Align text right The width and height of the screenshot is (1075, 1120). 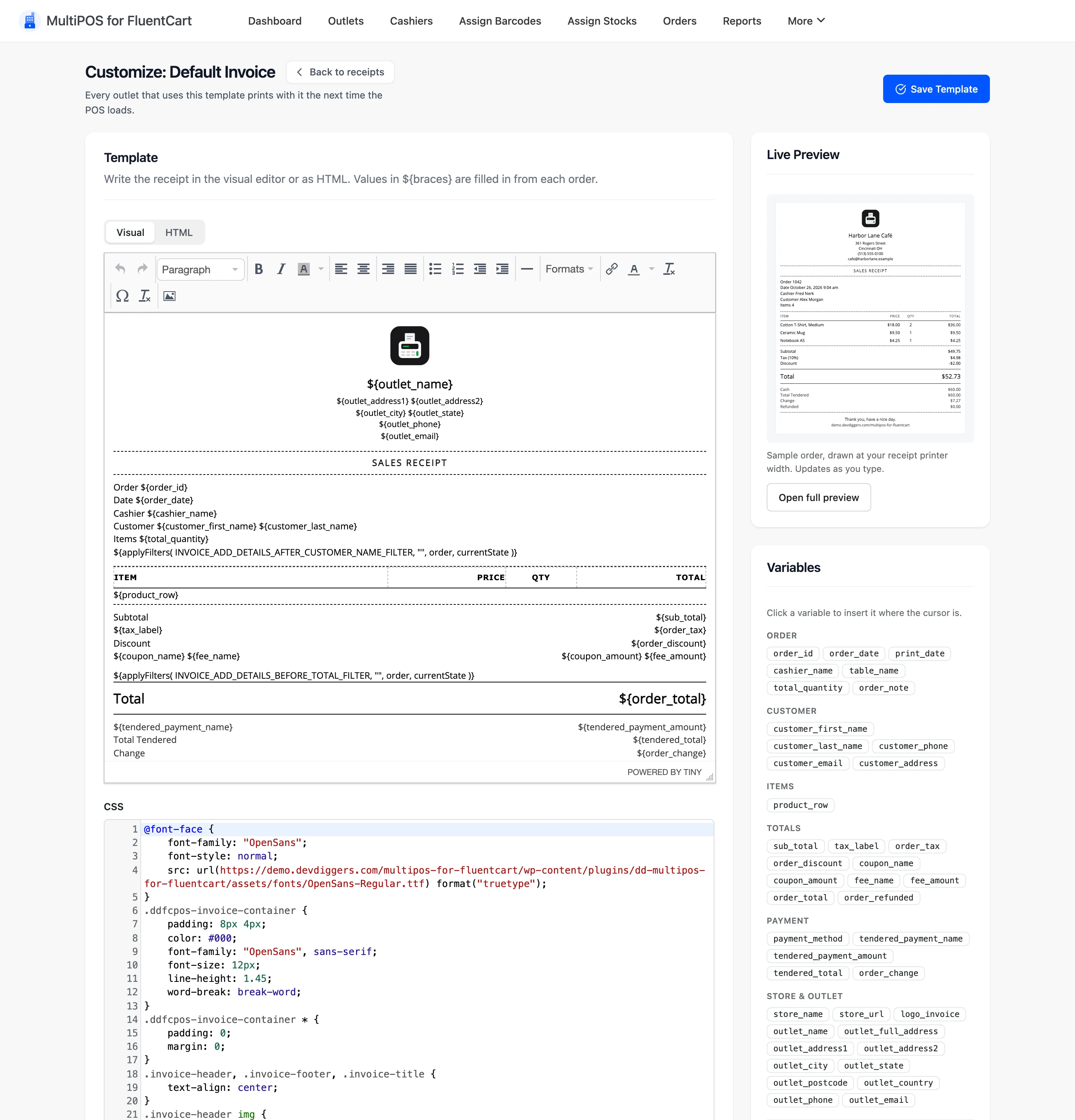(389, 269)
